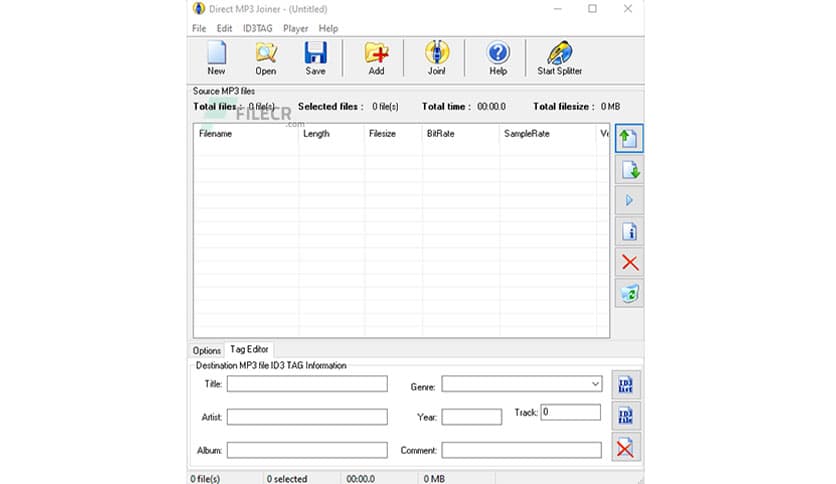The width and height of the screenshot is (836, 484).
Task: Click 'Total filesize :' label text
Action: [564, 107]
